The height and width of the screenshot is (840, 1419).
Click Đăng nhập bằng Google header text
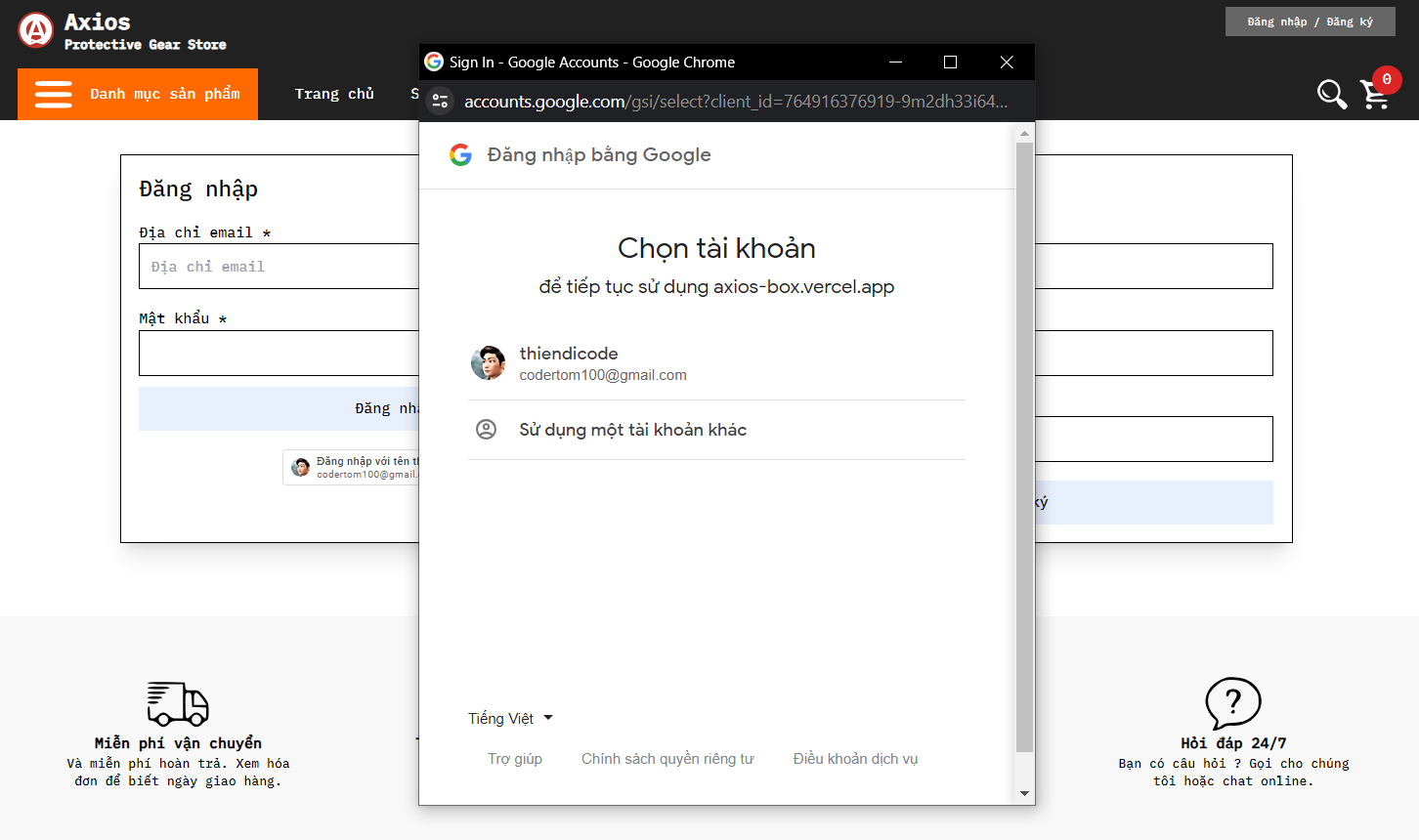click(x=599, y=154)
